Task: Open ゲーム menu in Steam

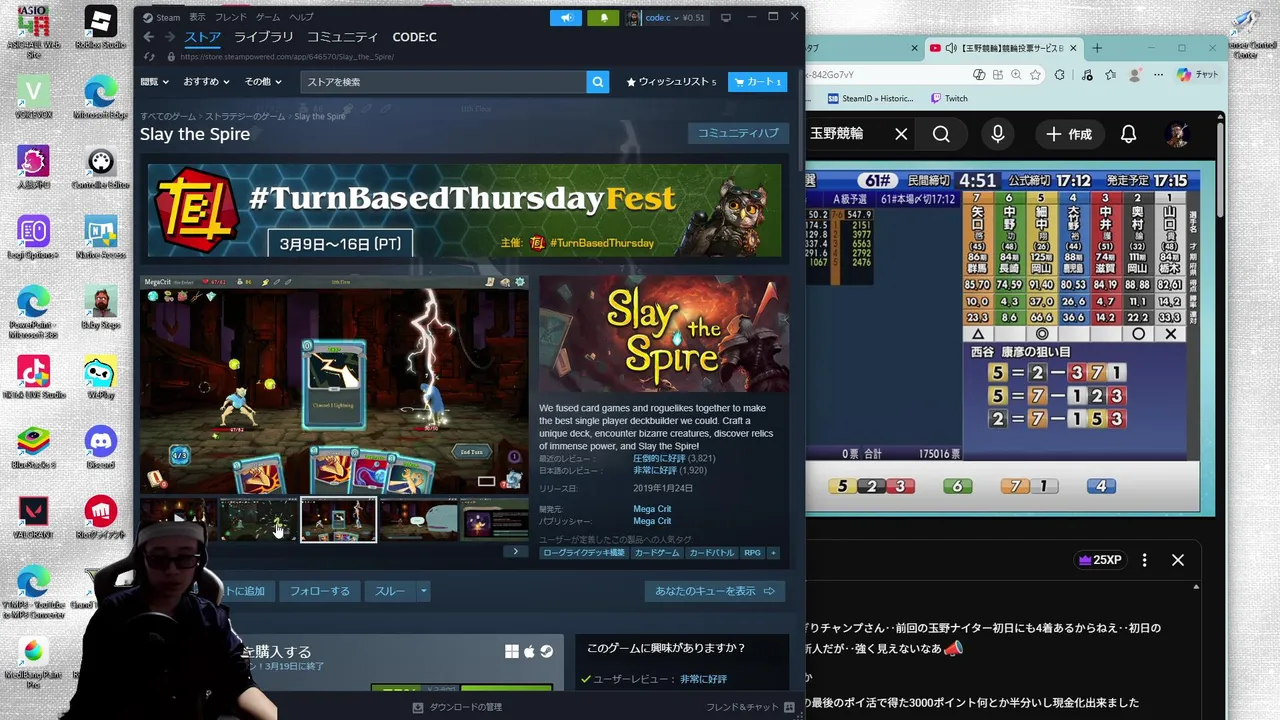Action: point(268,17)
